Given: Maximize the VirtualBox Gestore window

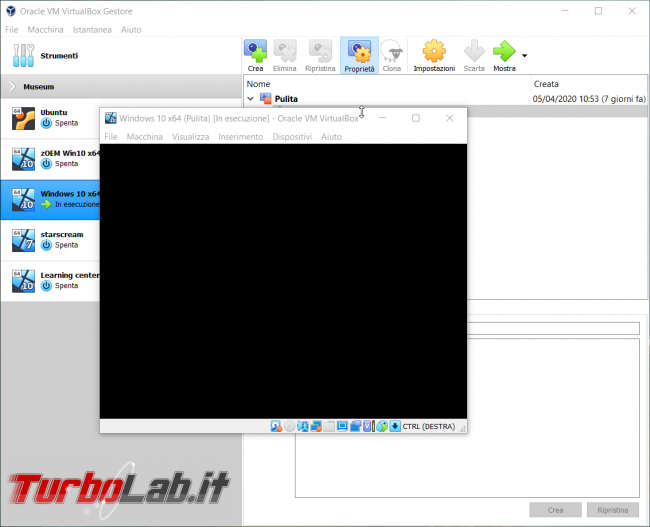Looking at the screenshot, I should point(598,11).
